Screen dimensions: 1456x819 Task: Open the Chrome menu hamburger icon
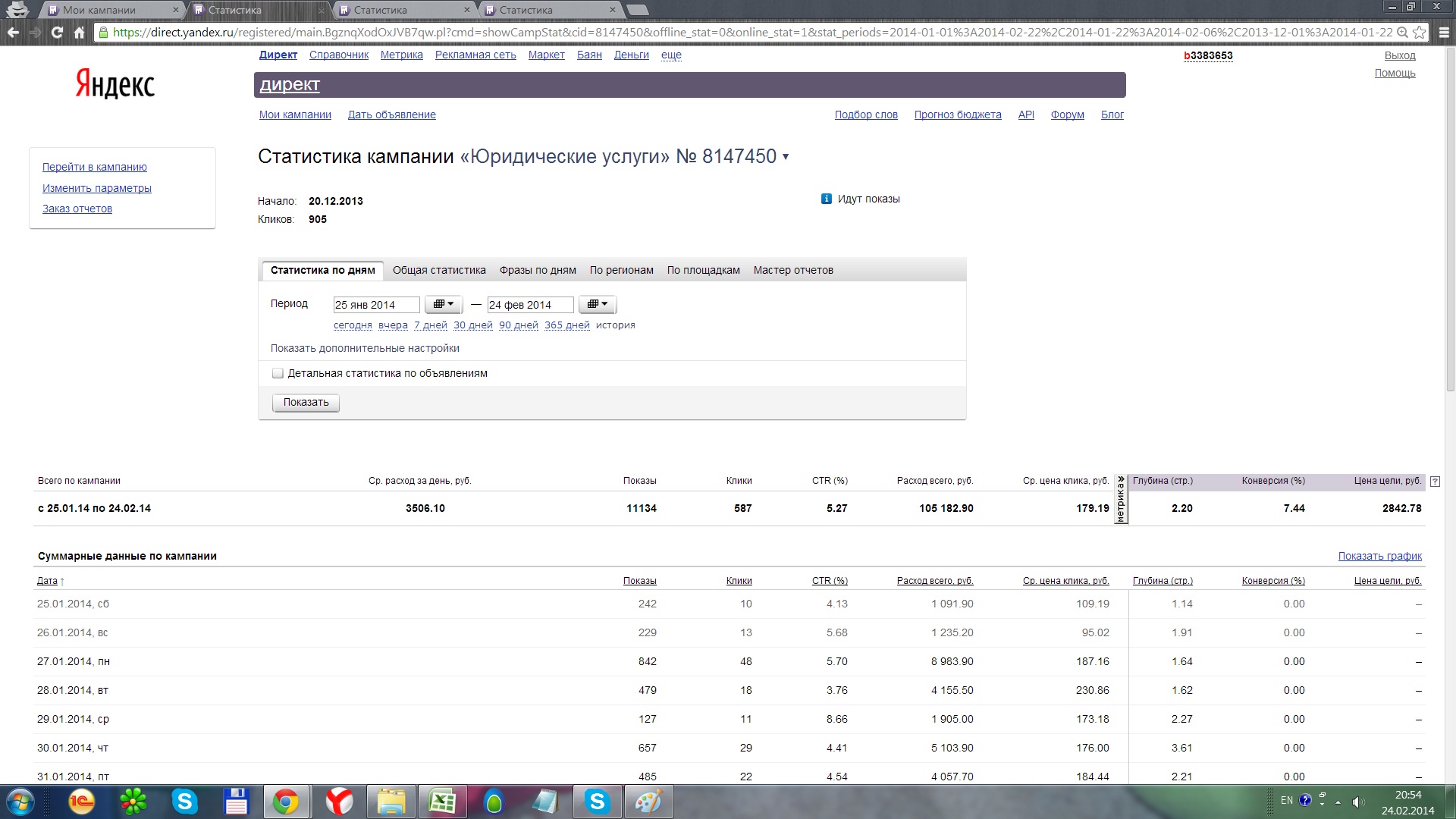pos(1444,33)
